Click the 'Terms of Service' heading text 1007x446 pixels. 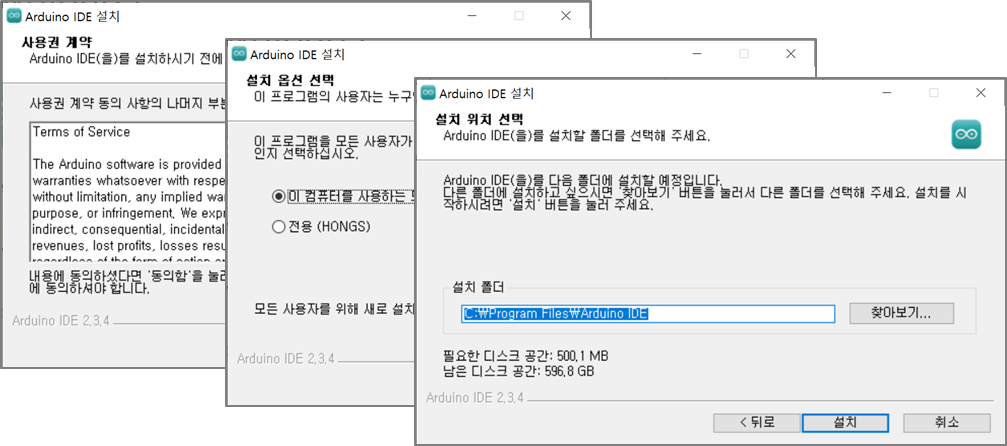(82, 132)
